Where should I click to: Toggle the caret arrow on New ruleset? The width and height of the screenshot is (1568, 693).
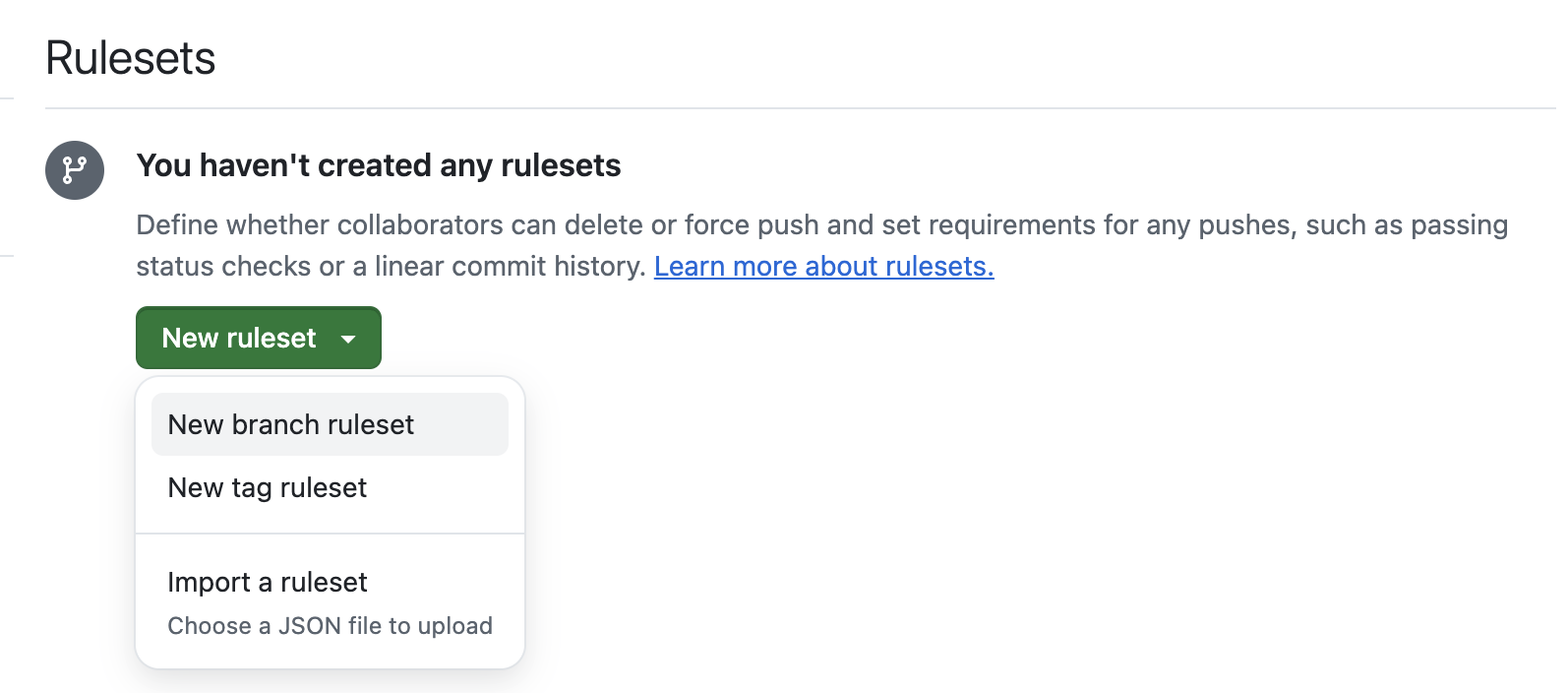pyautogui.click(x=348, y=339)
